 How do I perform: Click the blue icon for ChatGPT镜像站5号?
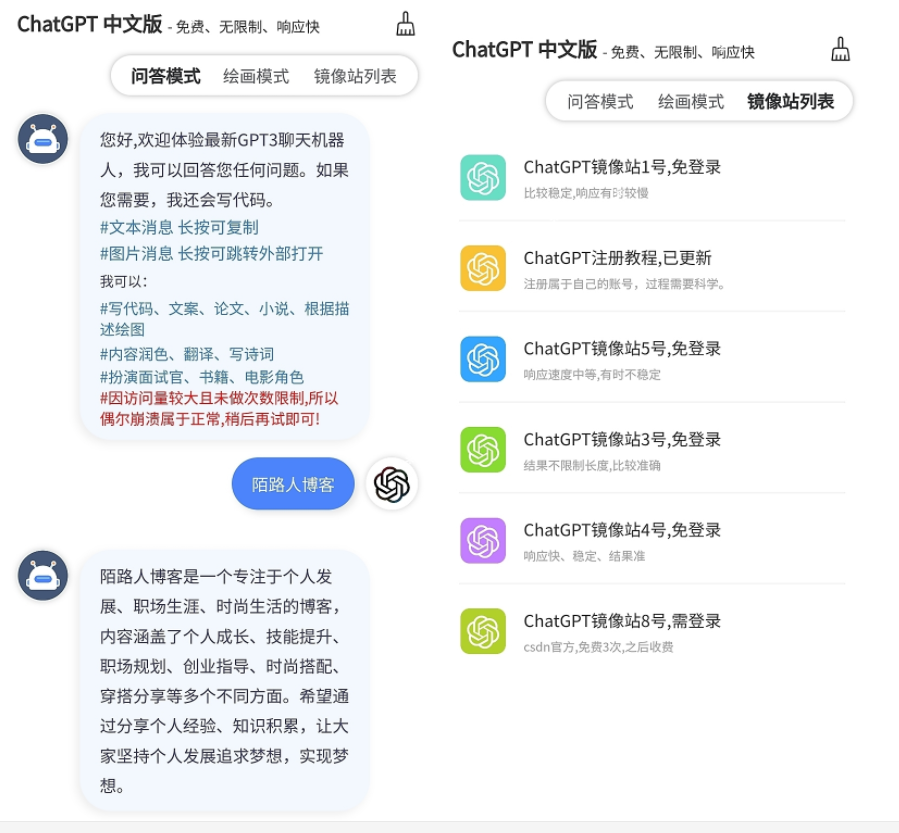coord(483,359)
